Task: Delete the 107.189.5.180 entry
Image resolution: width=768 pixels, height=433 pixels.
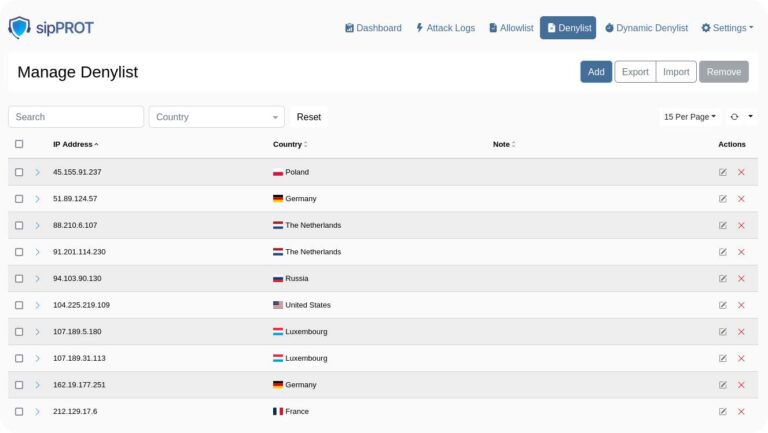Action: tap(741, 332)
